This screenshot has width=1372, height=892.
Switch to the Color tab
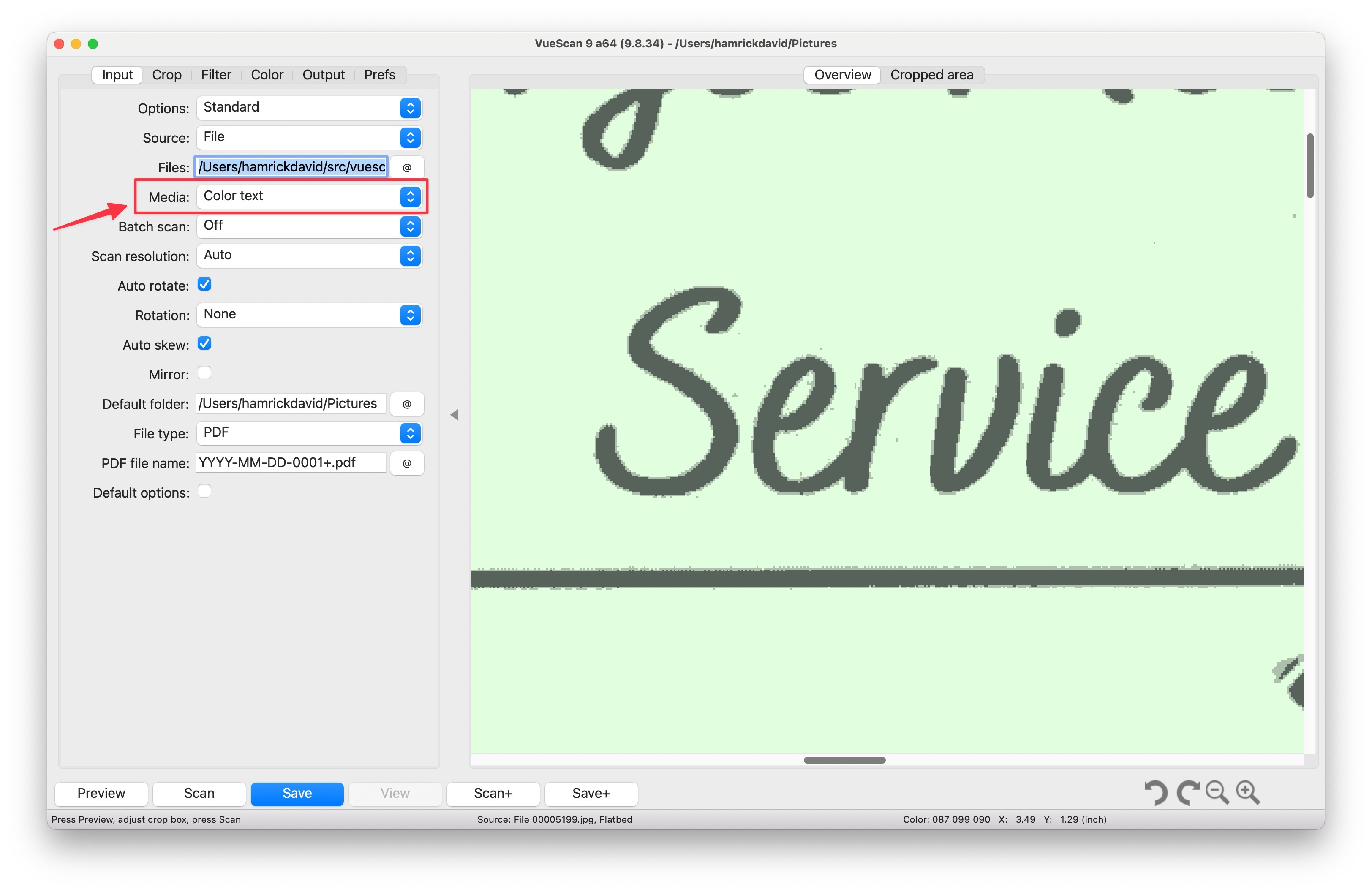coord(267,74)
